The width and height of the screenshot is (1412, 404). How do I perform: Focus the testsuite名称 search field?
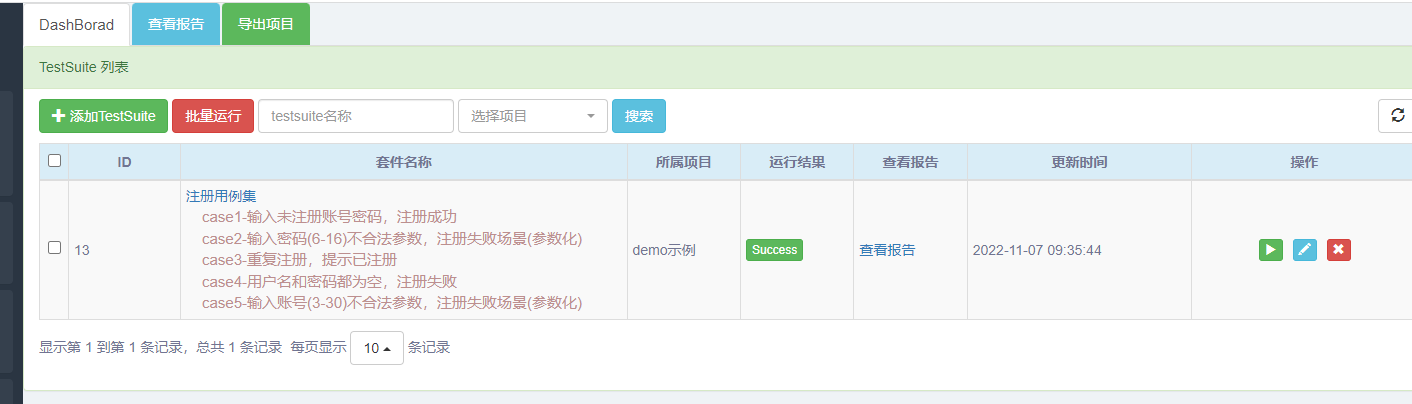click(x=356, y=116)
